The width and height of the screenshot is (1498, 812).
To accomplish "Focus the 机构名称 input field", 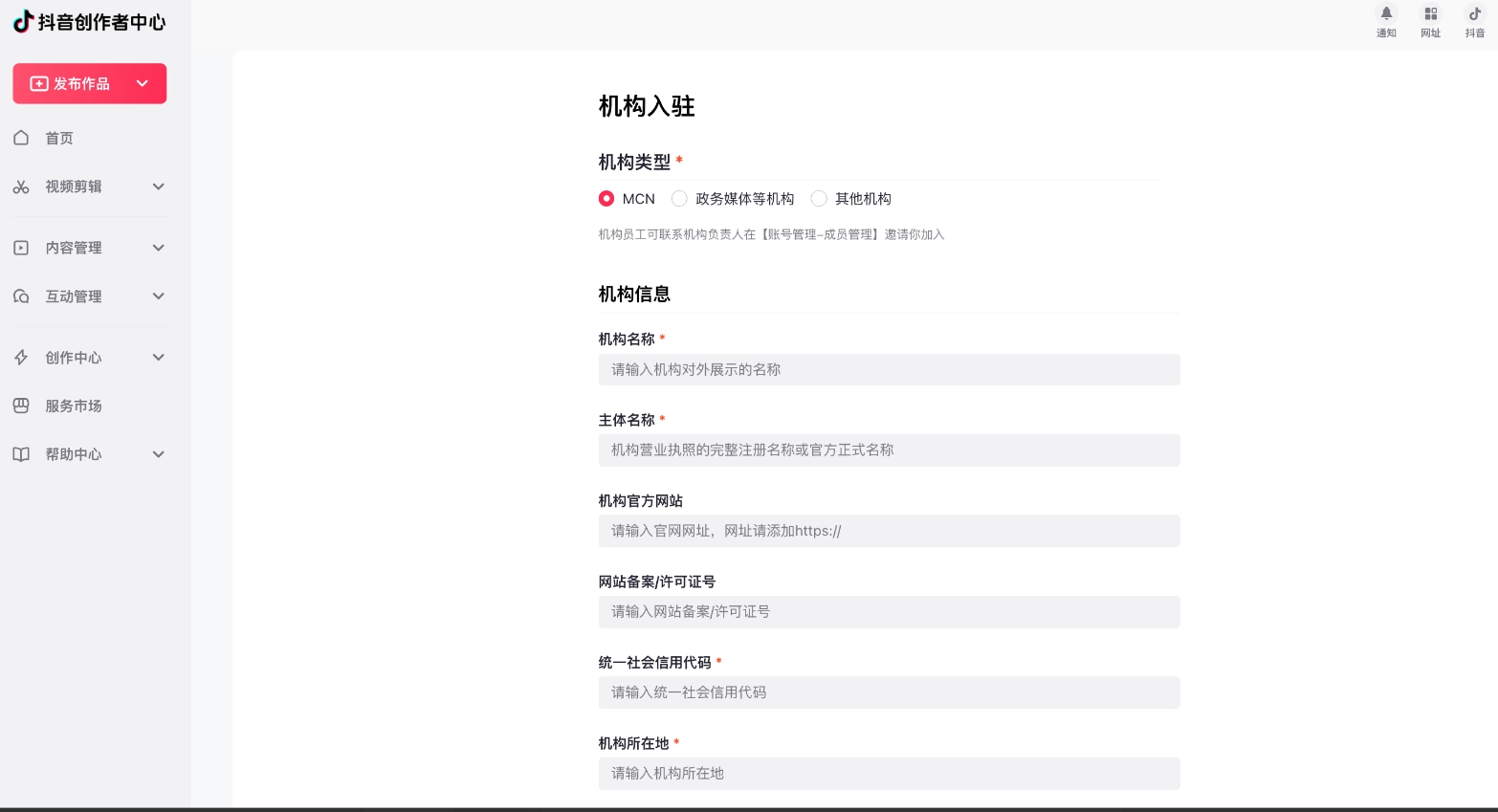I will point(889,370).
